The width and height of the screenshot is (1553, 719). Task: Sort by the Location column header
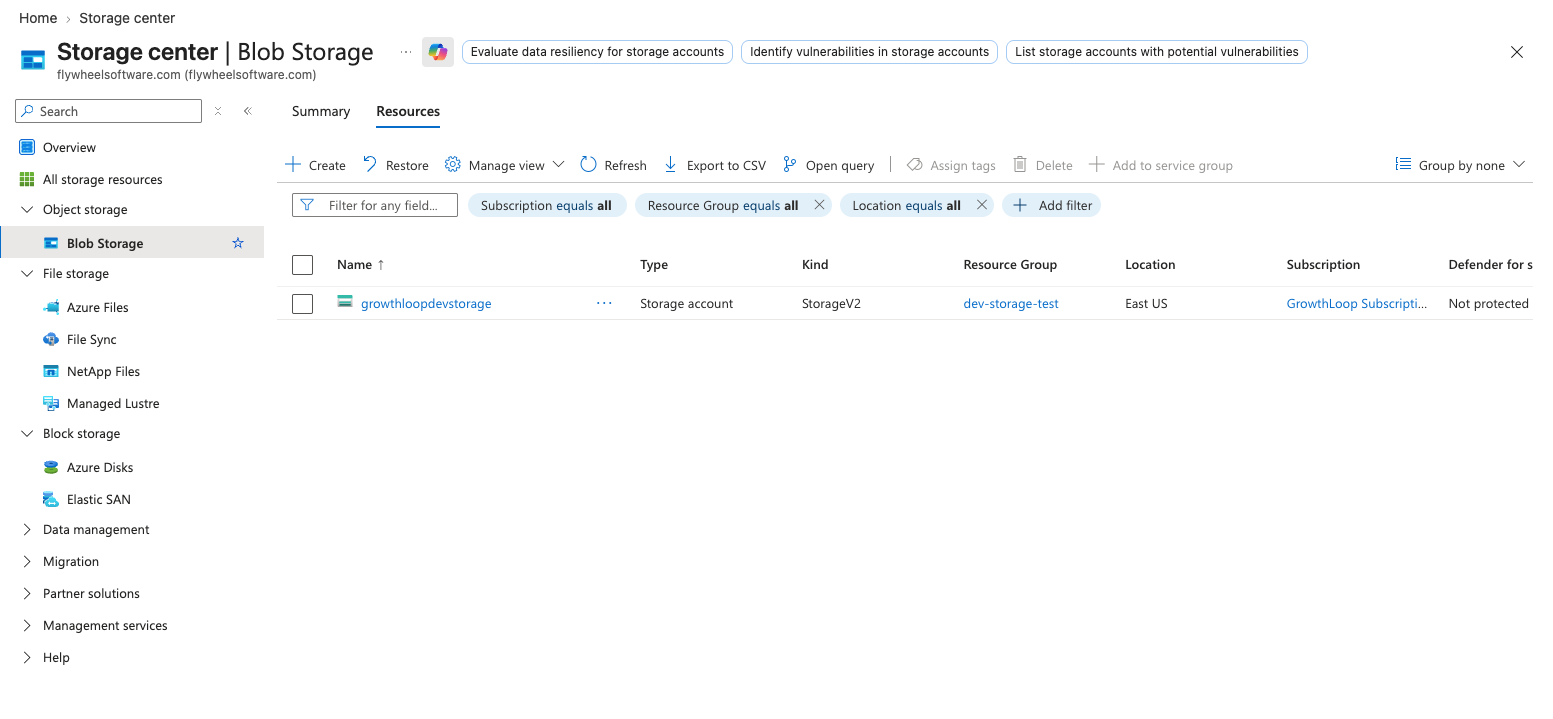click(1150, 265)
